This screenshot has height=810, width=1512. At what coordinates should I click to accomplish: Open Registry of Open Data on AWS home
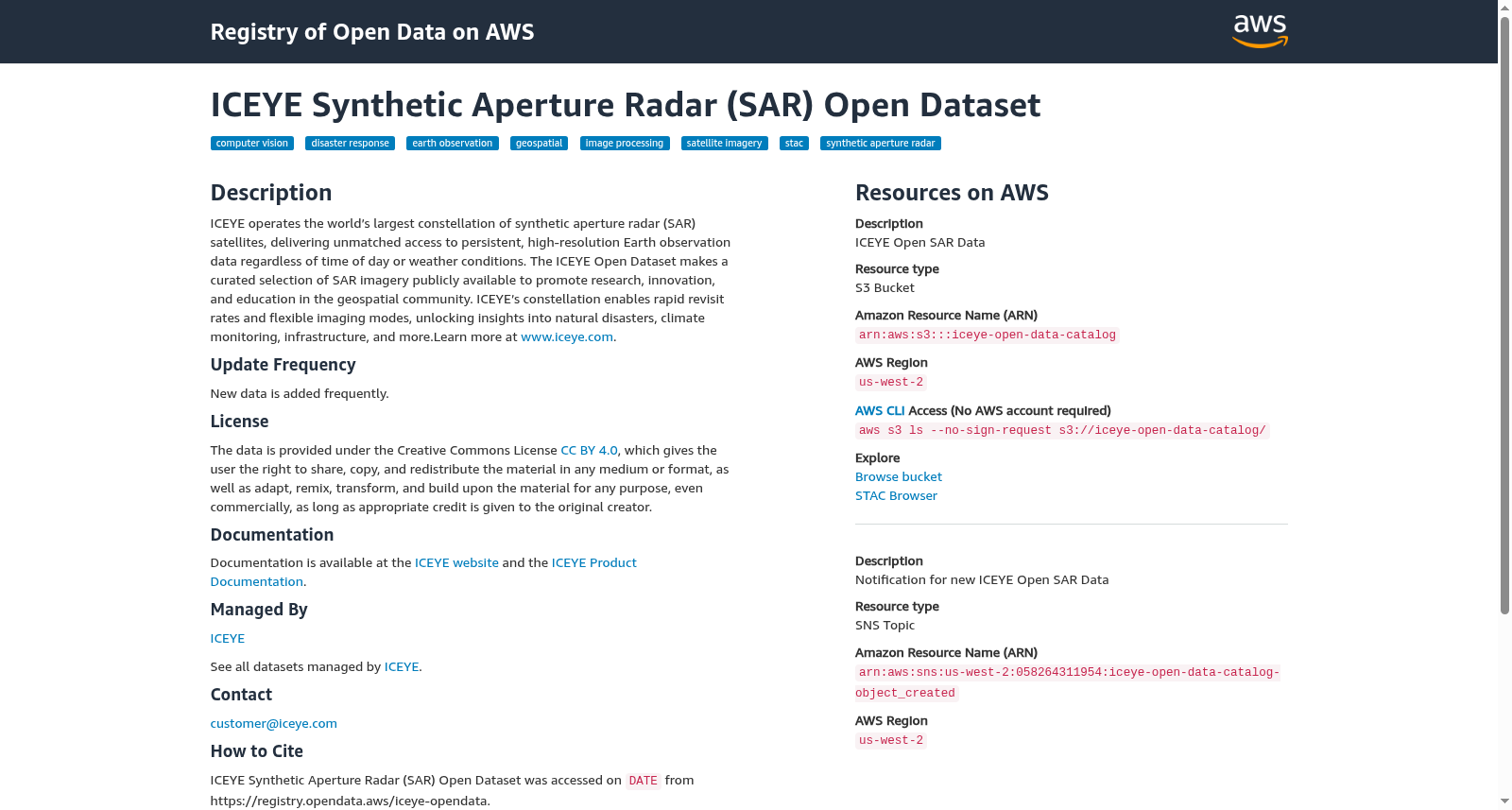click(372, 32)
